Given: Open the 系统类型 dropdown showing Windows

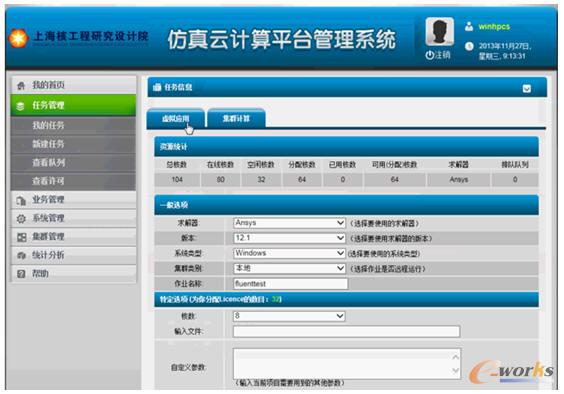Looking at the screenshot, I should 289,253.
